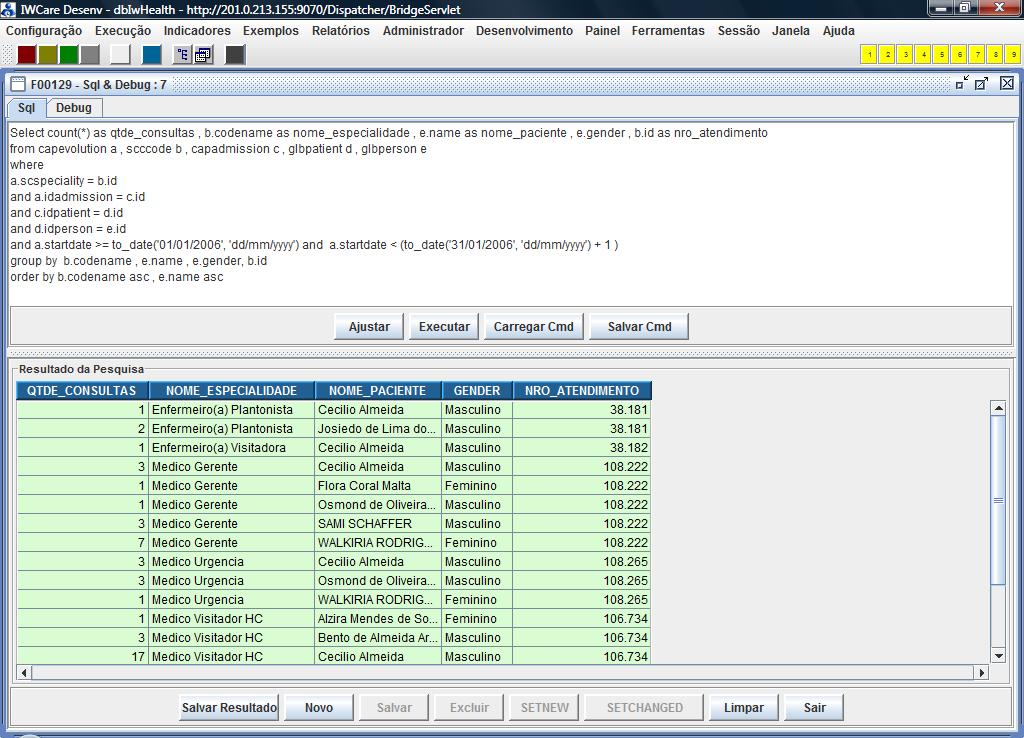Click yellow shortcut button 6

coord(959,55)
